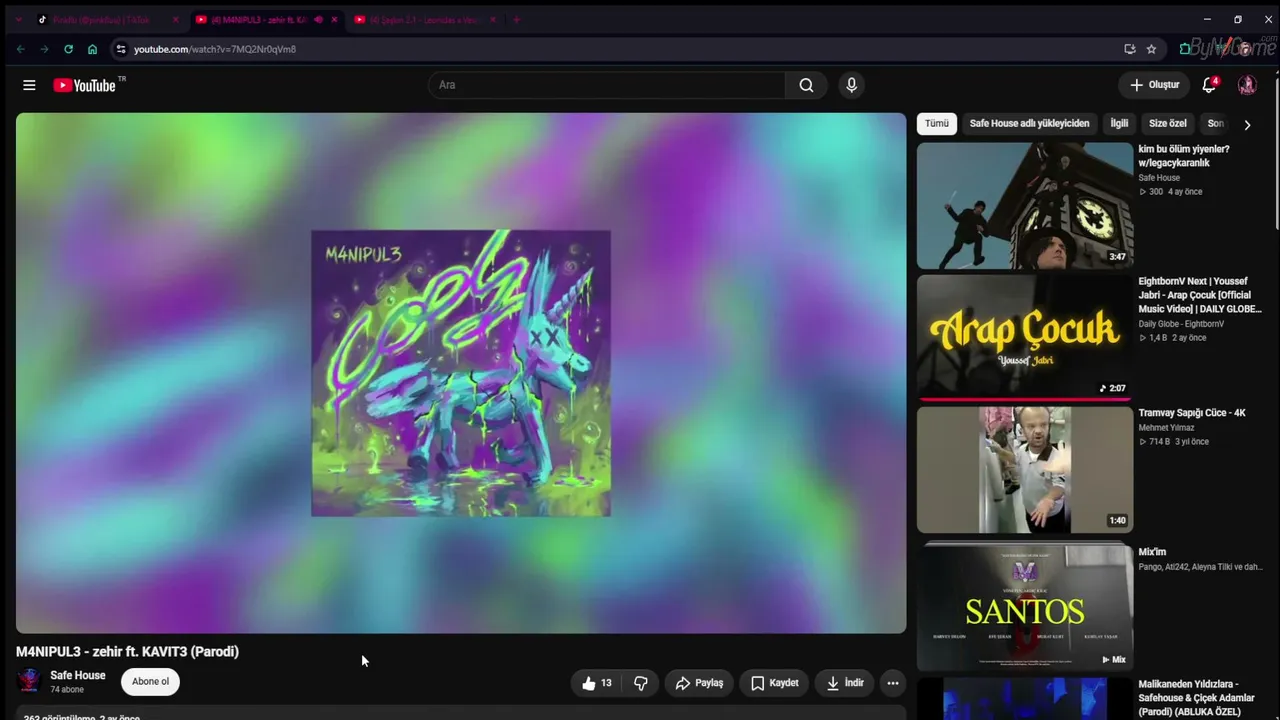Open the Safe House channel name link

coord(78,676)
